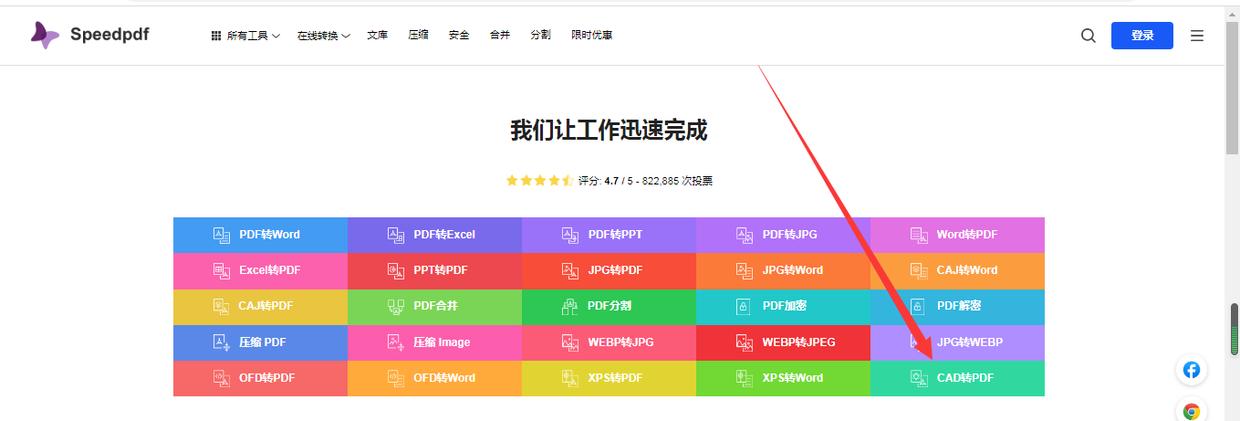Image resolution: width=1240 pixels, height=421 pixels.
Task: Click the WEBP转JPG tile icon
Action: pyautogui.click(x=570, y=342)
